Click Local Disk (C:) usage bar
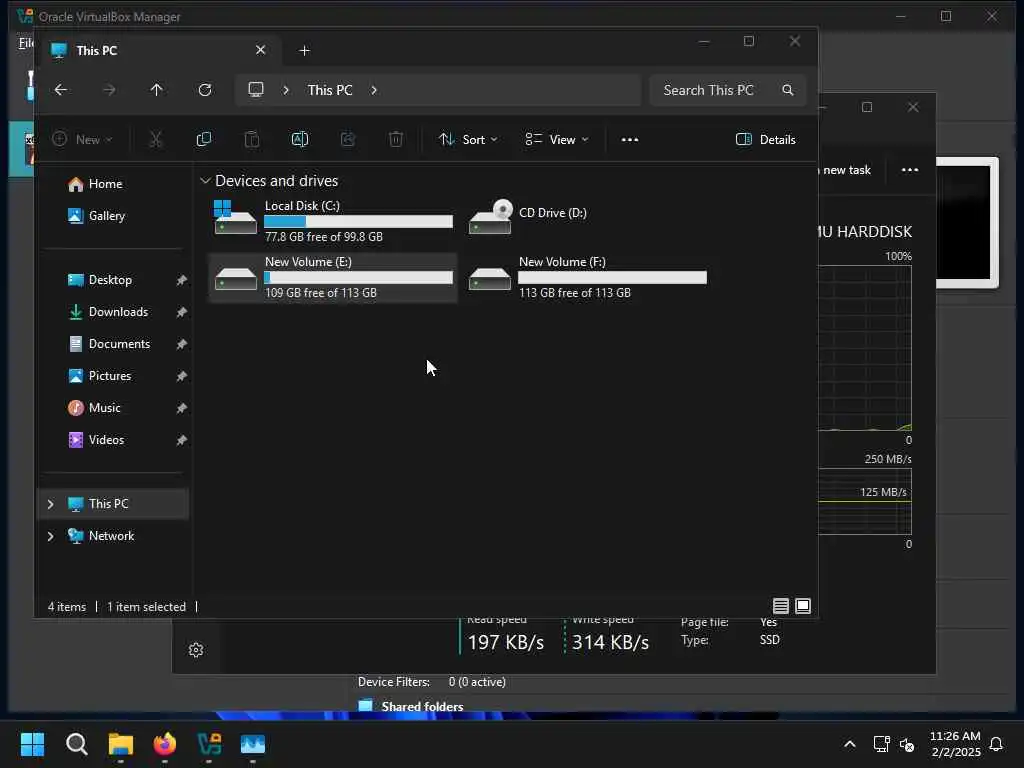Screen dimensions: 1024x768 click(x=359, y=221)
